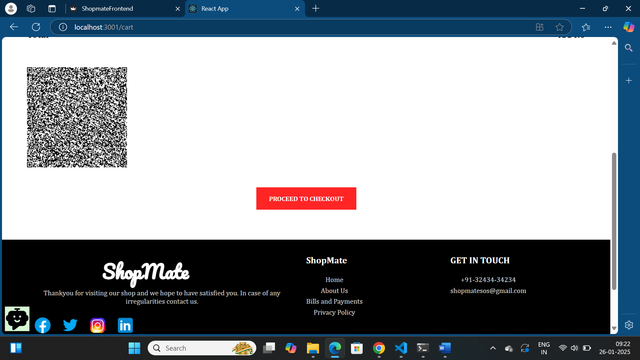
Task: Open the Instagram icon in footer
Action: pyautogui.click(x=98, y=325)
